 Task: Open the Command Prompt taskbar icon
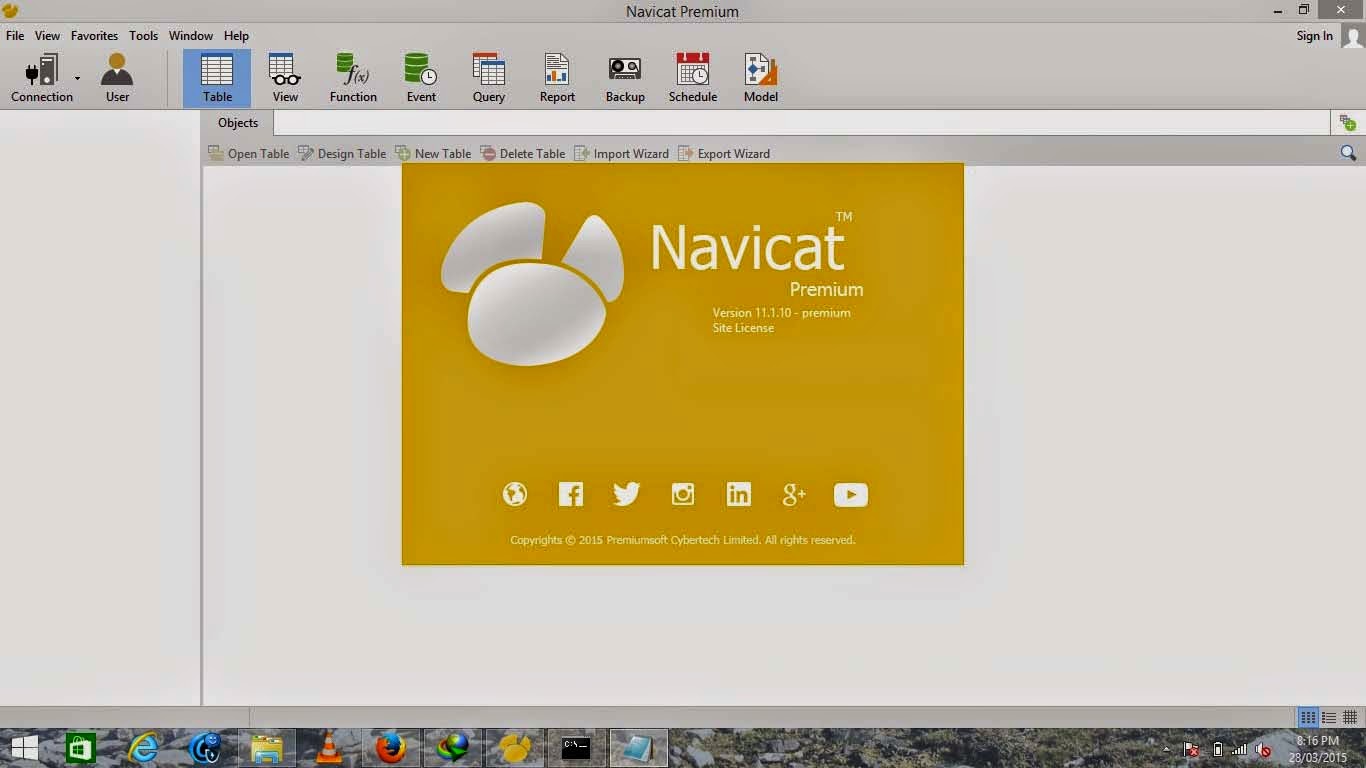pos(576,748)
